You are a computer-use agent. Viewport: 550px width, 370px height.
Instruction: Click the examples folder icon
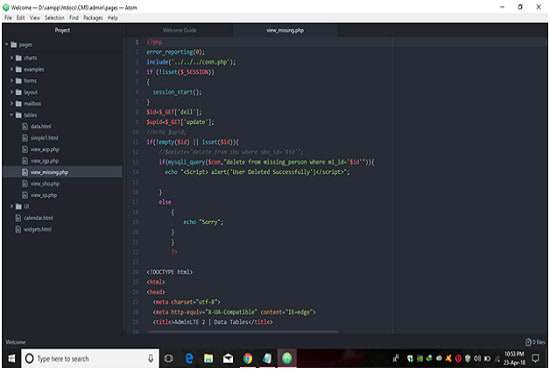pyautogui.click(x=19, y=69)
